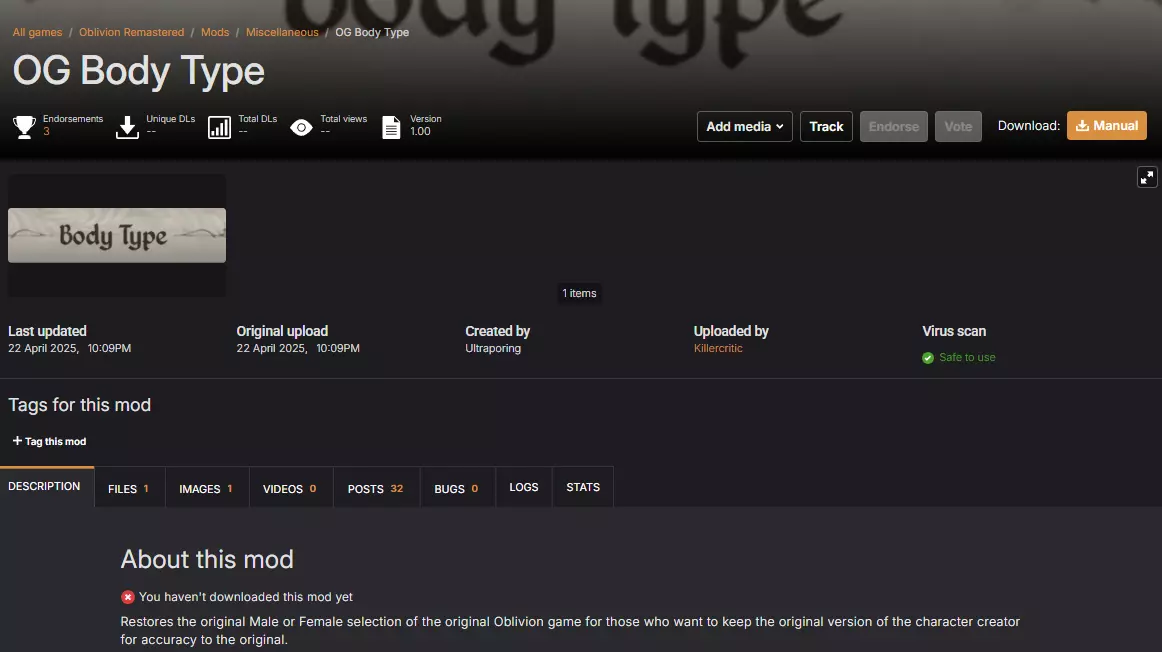1162x652 pixels.
Task: Open the Mods breadcrumb link
Action: point(215,33)
